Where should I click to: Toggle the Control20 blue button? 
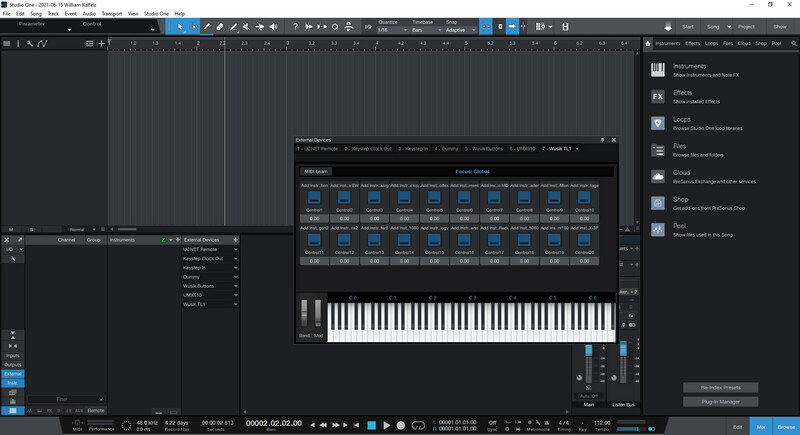pyautogui.click(x=584, y=240)
